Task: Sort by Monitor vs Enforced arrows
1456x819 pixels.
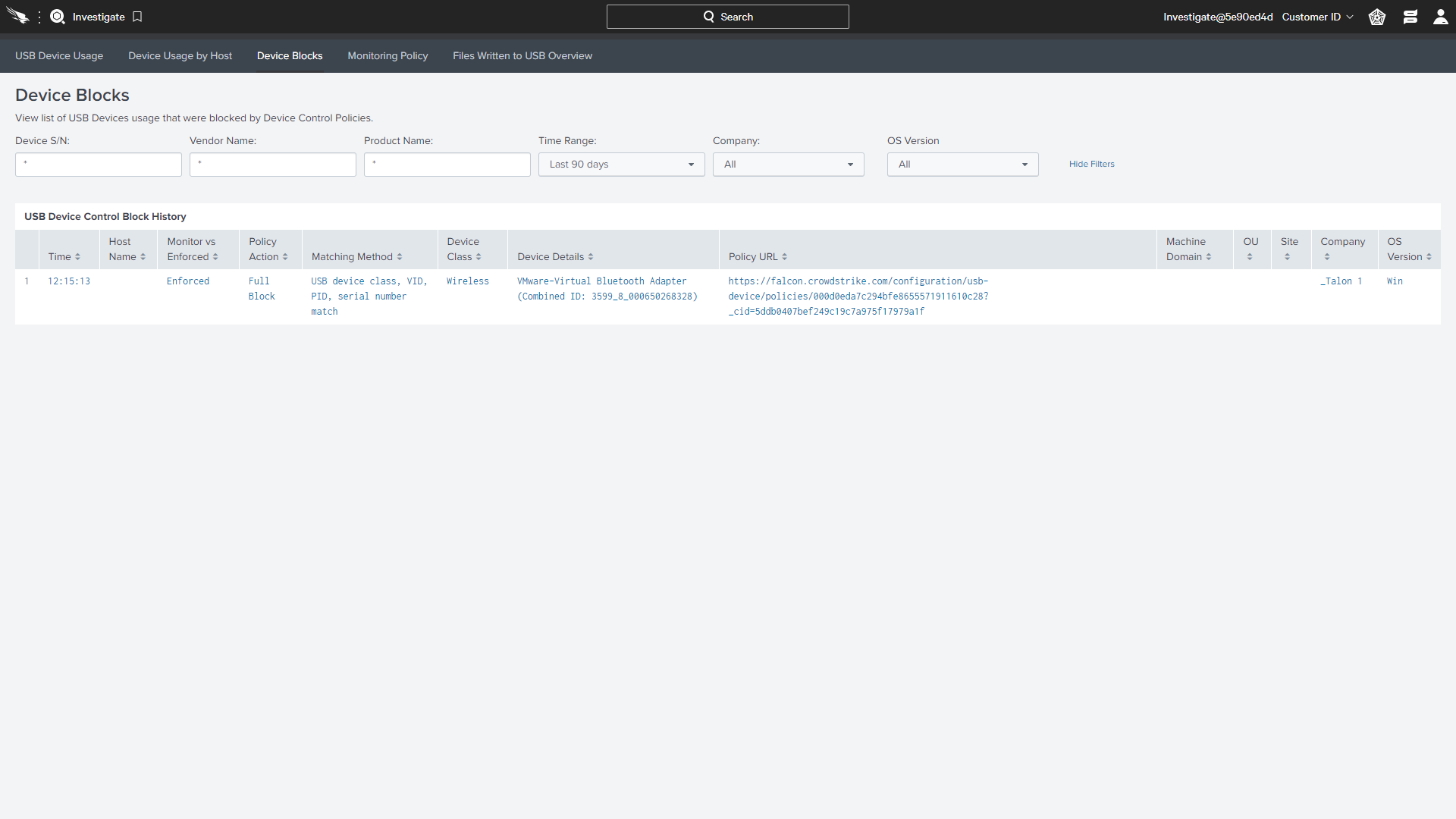Action: click(215, 257)
